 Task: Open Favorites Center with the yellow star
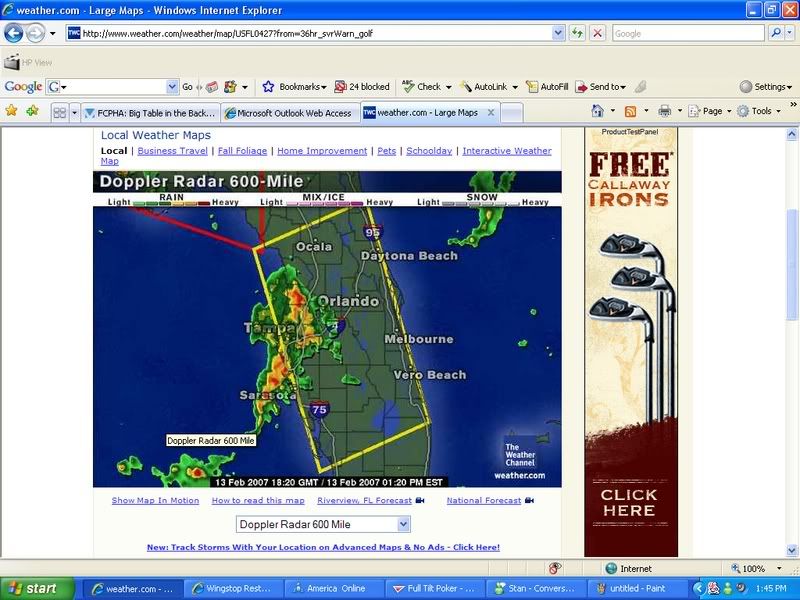[12, 111]
